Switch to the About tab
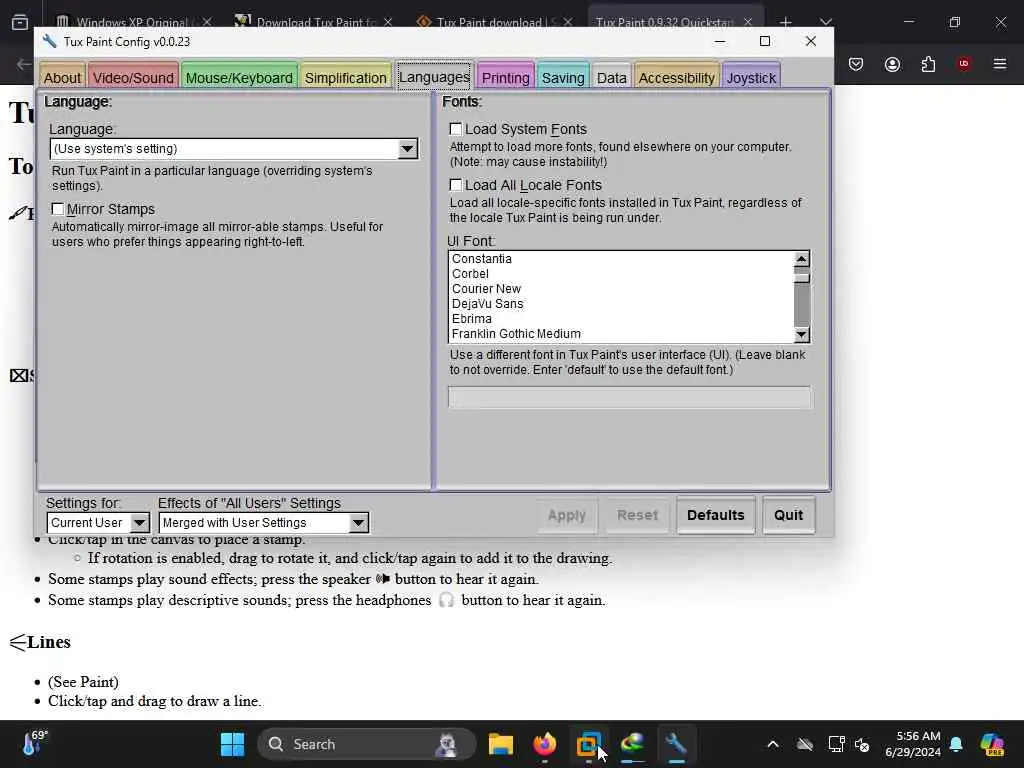 coord(62,77)
